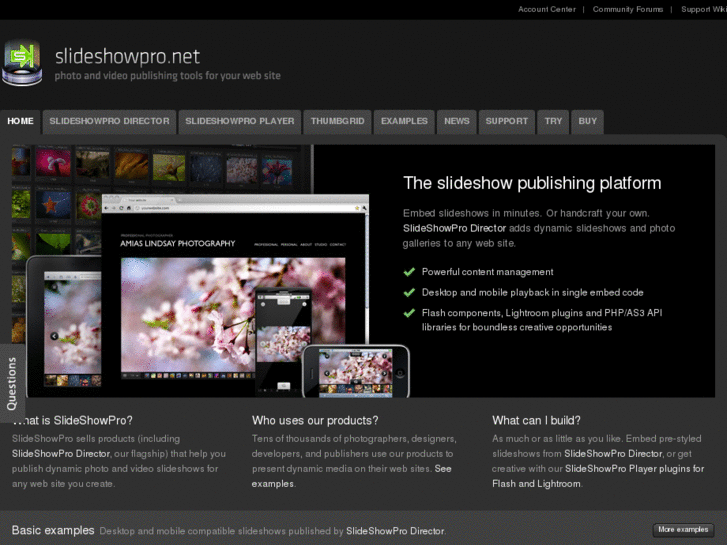Viewport: 727px width, 545px height.
Task: Click the checkmark beside Desktop and mobile playback
Action: 409,292
